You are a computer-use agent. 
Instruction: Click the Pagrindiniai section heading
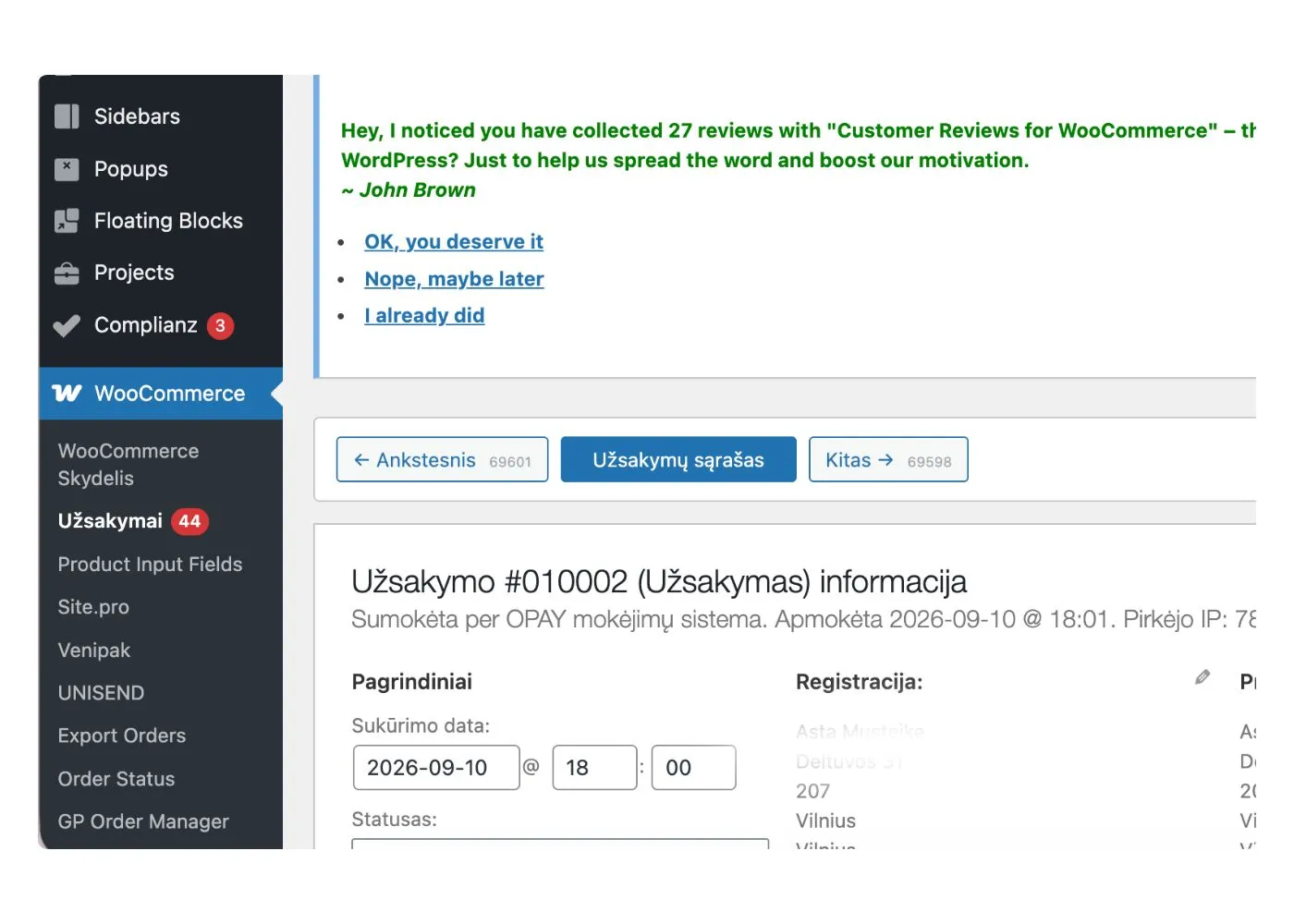411,682
